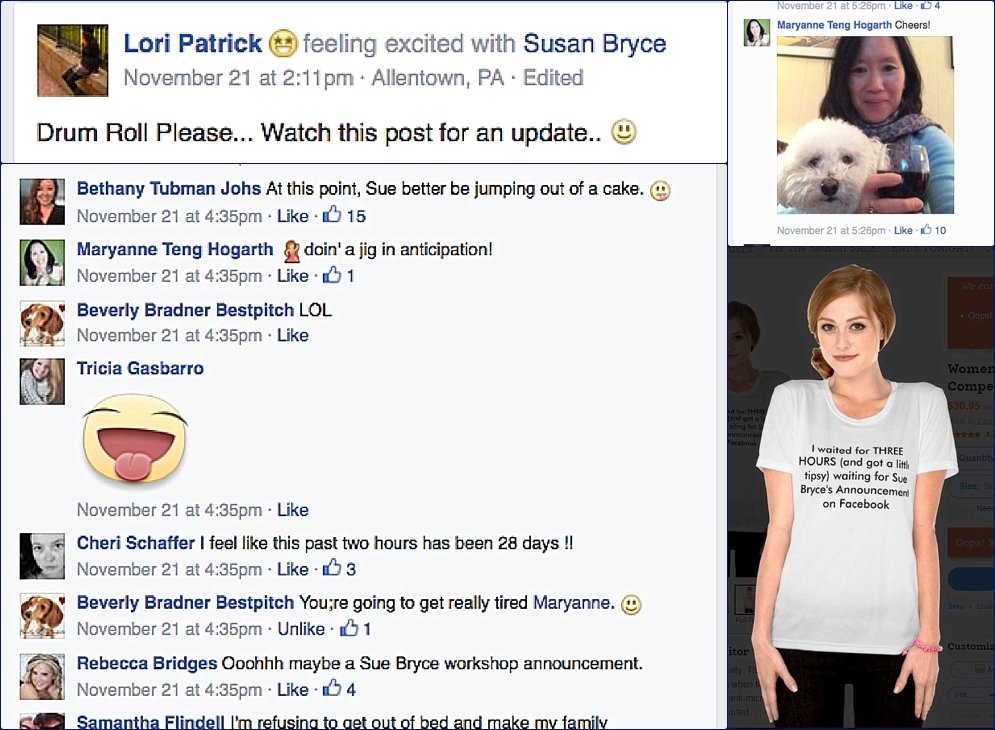Open Maryanne Teng Hogarth's name on jig comment

[175, 249]
